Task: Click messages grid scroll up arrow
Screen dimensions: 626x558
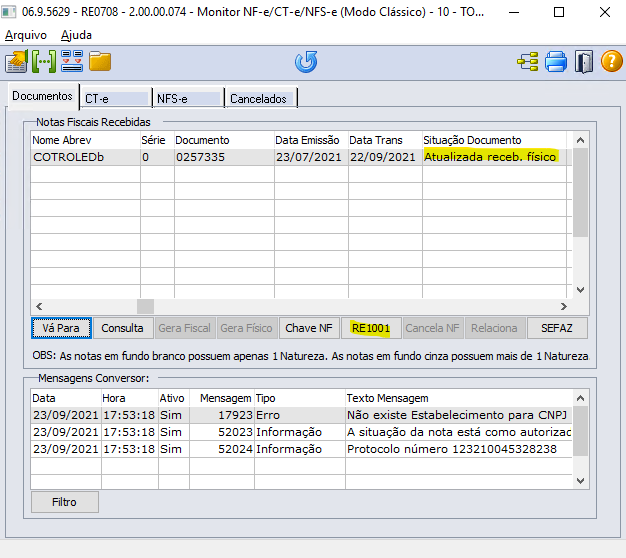Action: pyautogui.click(x=580, y=398)
